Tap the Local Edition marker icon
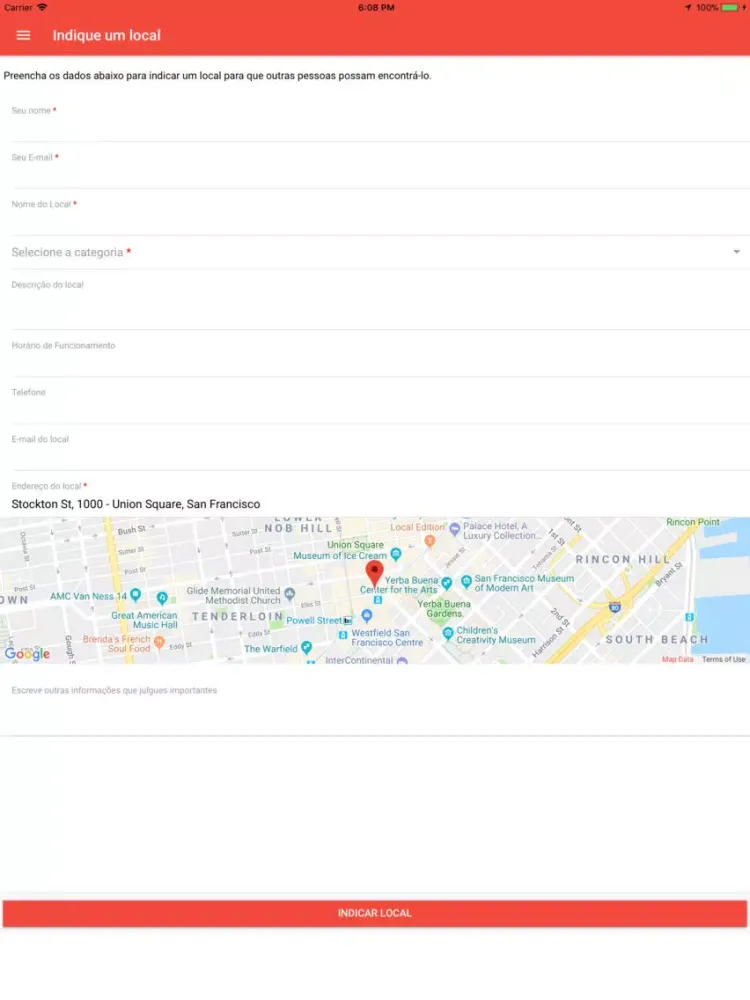The width and height of the screenshot is (750, 1000). [x=430, y=540]
